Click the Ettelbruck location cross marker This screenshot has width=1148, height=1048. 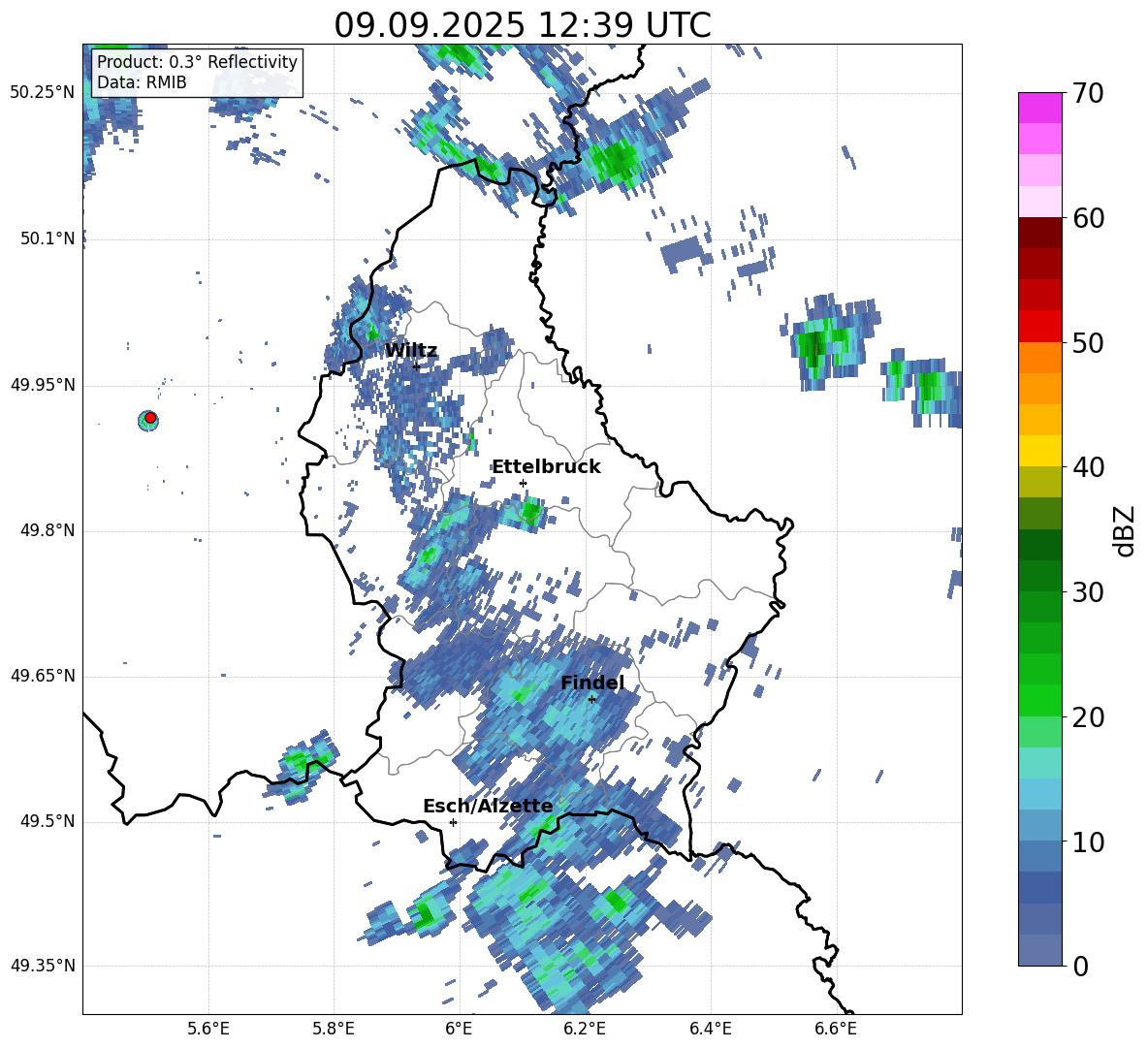523,483
